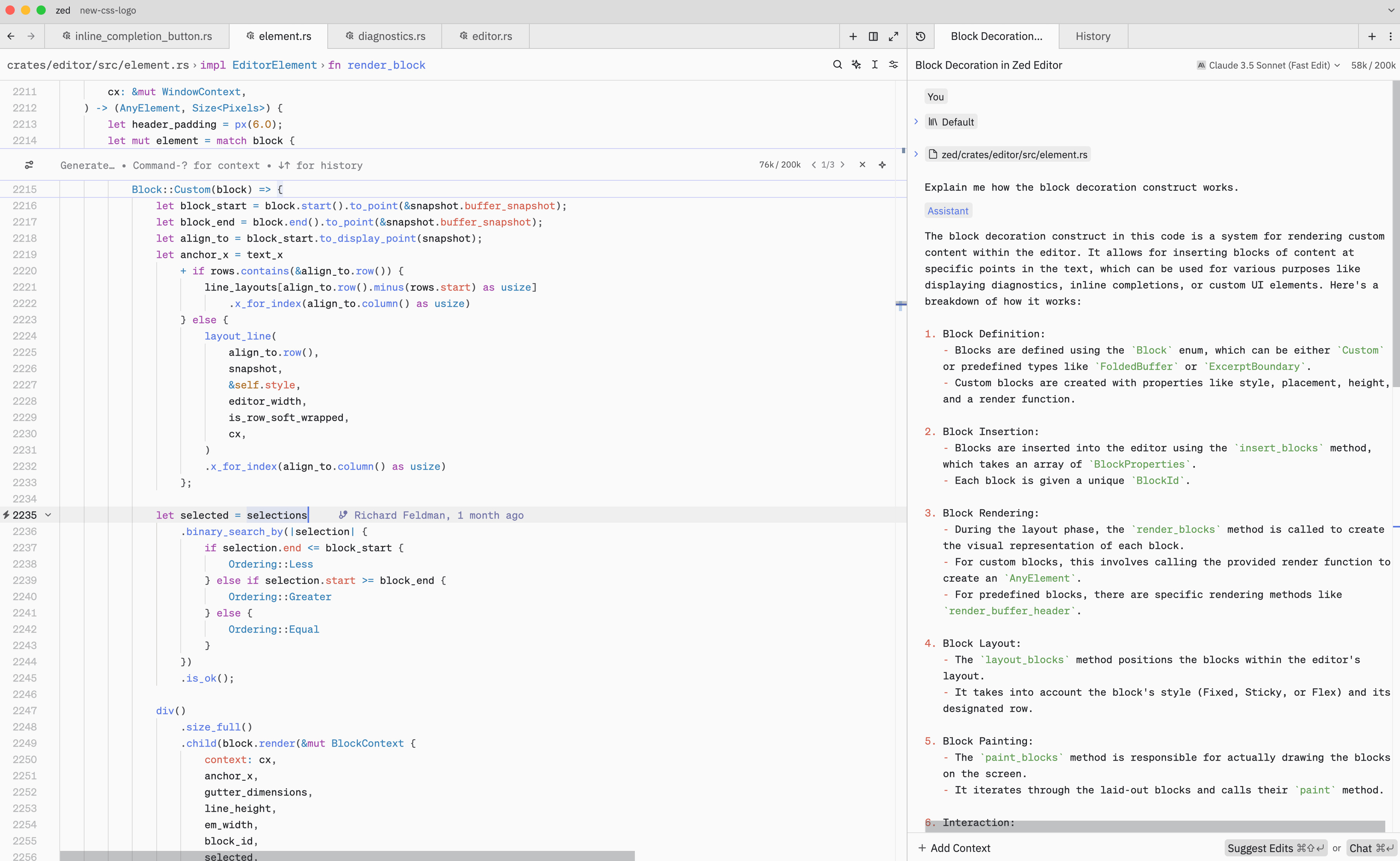Open inline prompt settings sliders icon
The width and height of the screenshot is (1400, 861).
click(29, 165)
